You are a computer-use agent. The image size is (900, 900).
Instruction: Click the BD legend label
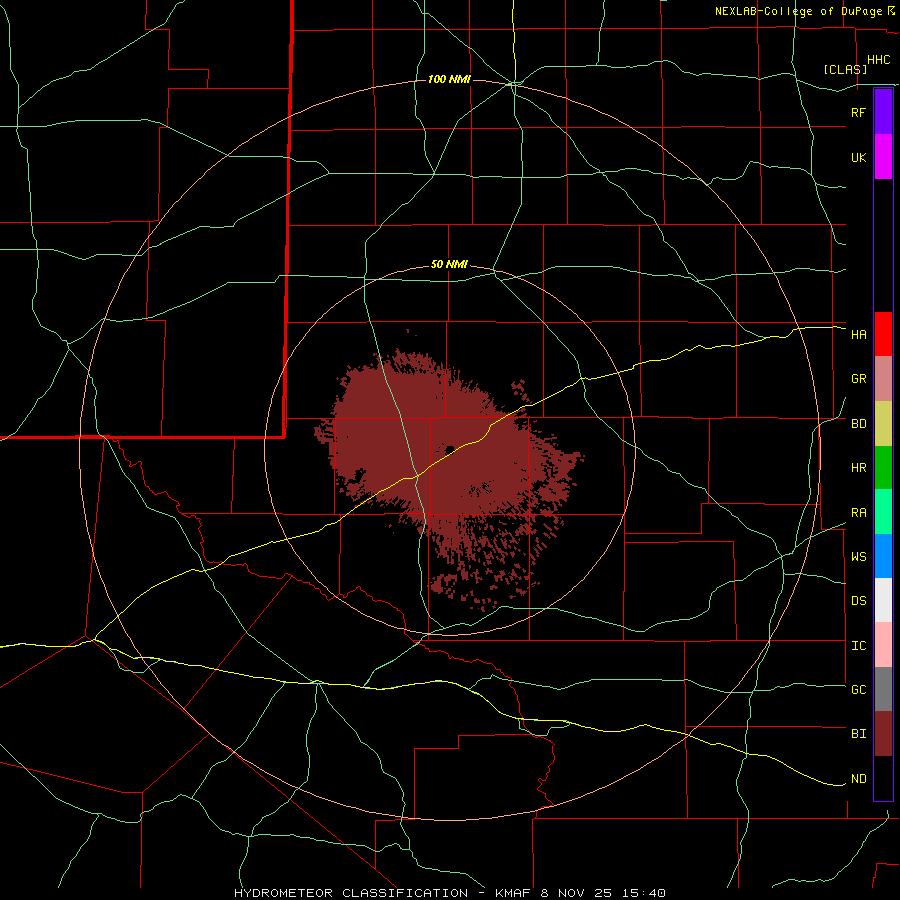(x=858, y=424)
